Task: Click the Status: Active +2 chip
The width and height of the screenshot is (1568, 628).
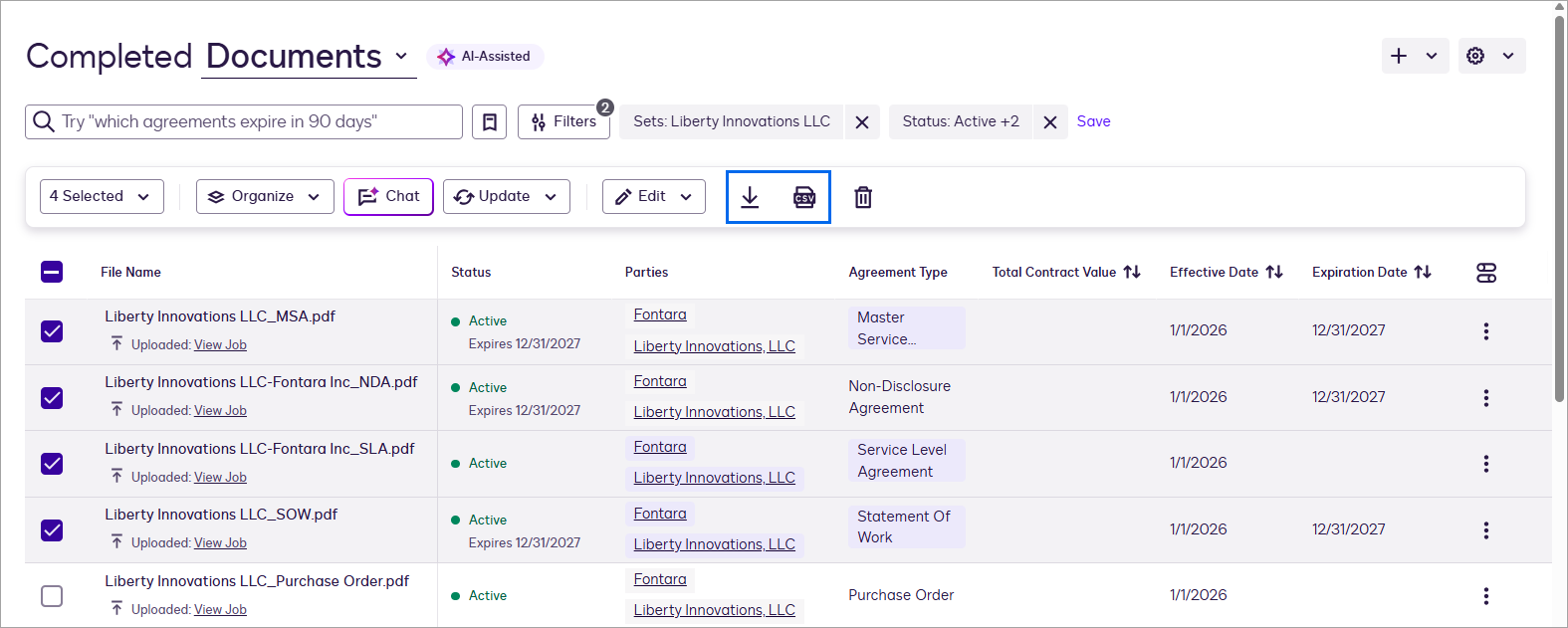Action: [x=961, y=121]
